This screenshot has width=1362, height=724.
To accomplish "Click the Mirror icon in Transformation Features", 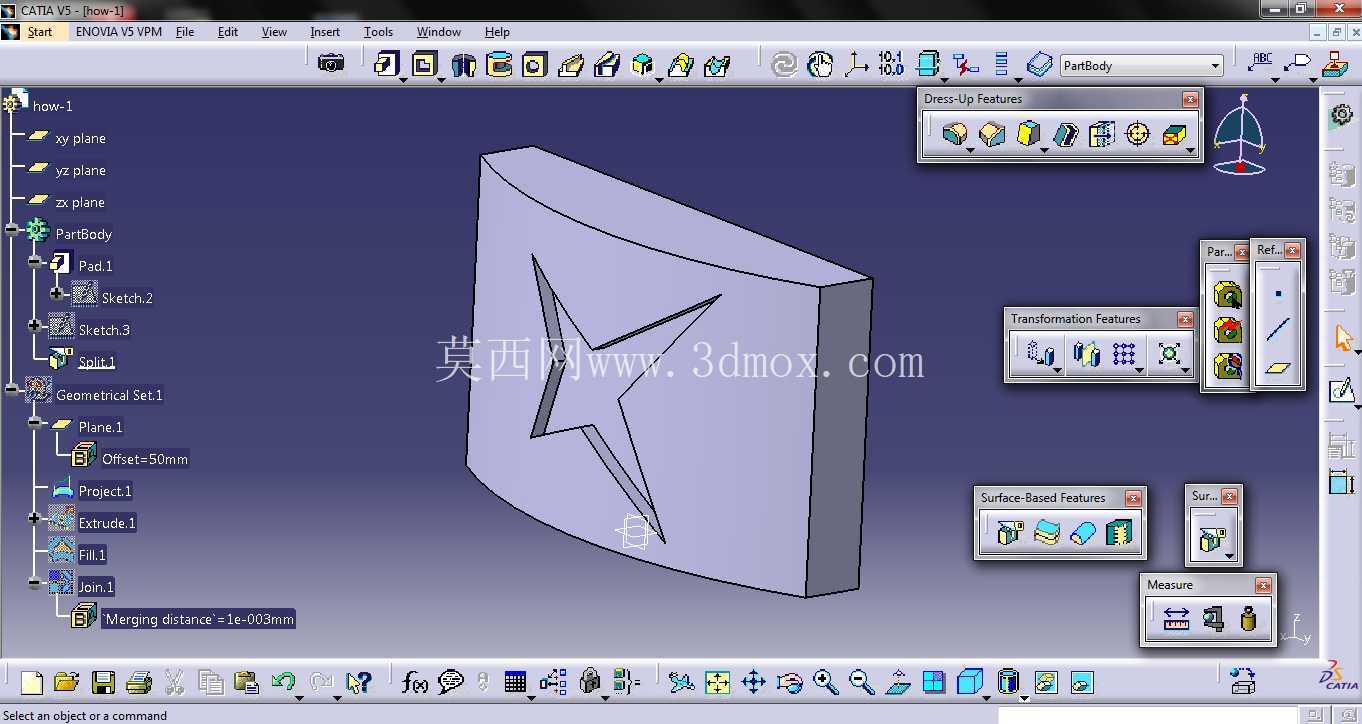I will [x=1086, y=353].
